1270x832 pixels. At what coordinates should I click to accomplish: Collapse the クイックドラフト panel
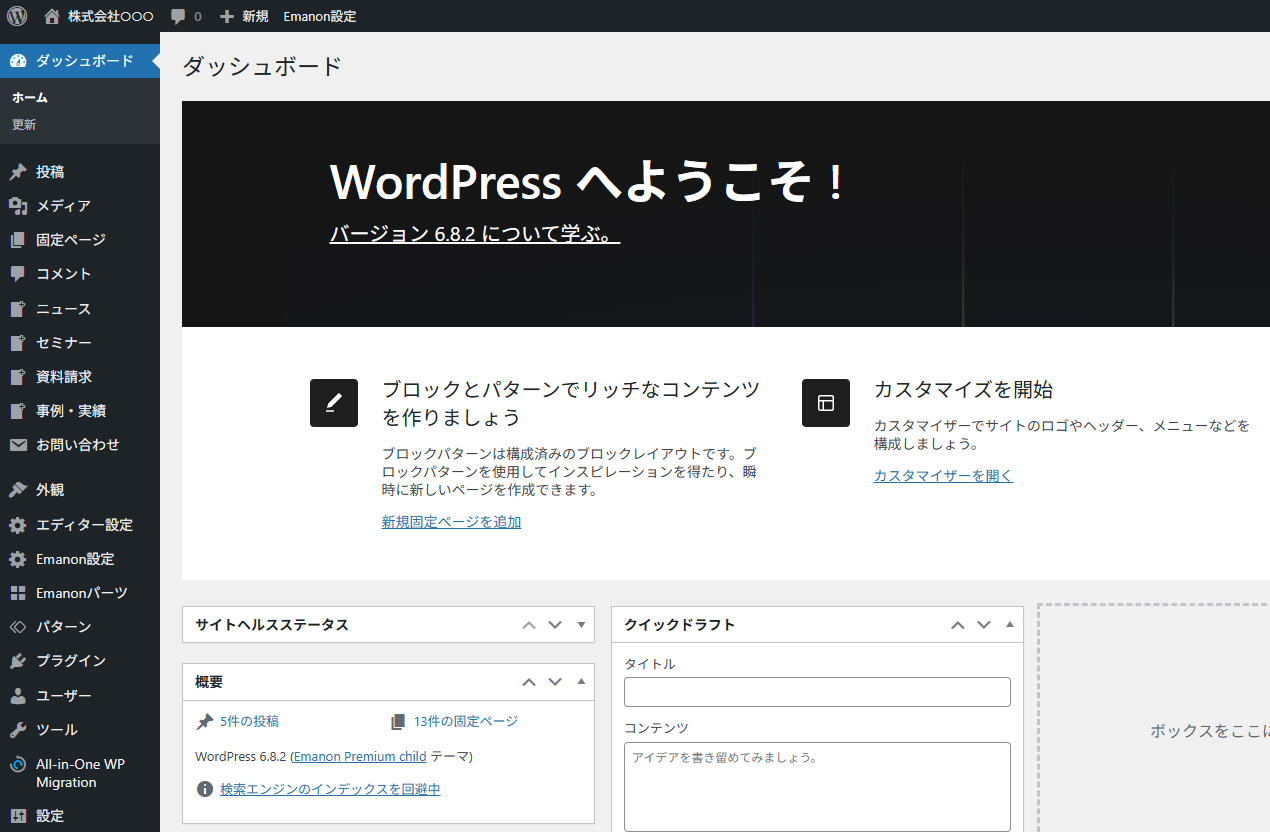pyautogui.click(x=1009, y=625)
